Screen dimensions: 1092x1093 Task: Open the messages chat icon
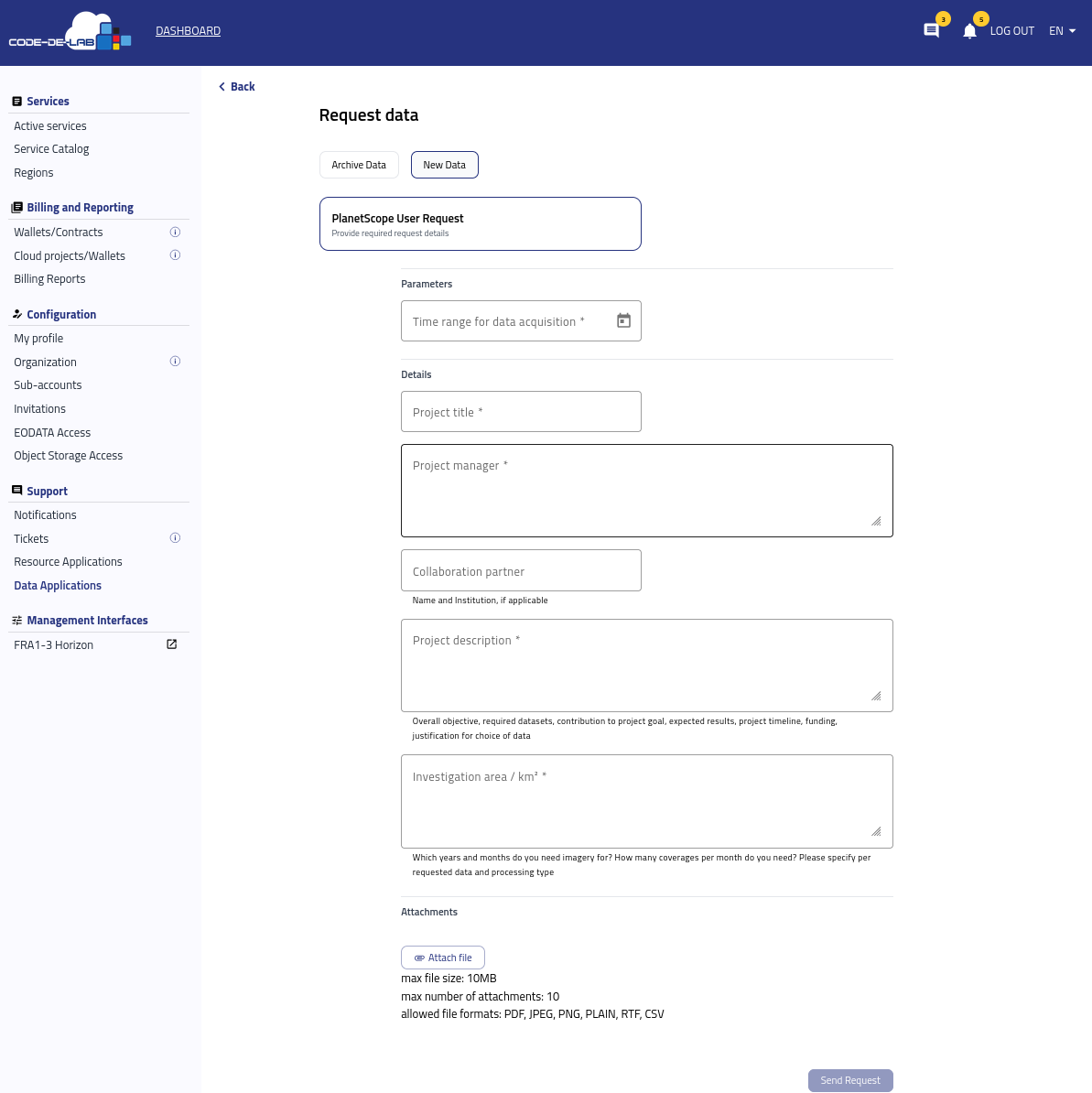(x=931, y=31)
